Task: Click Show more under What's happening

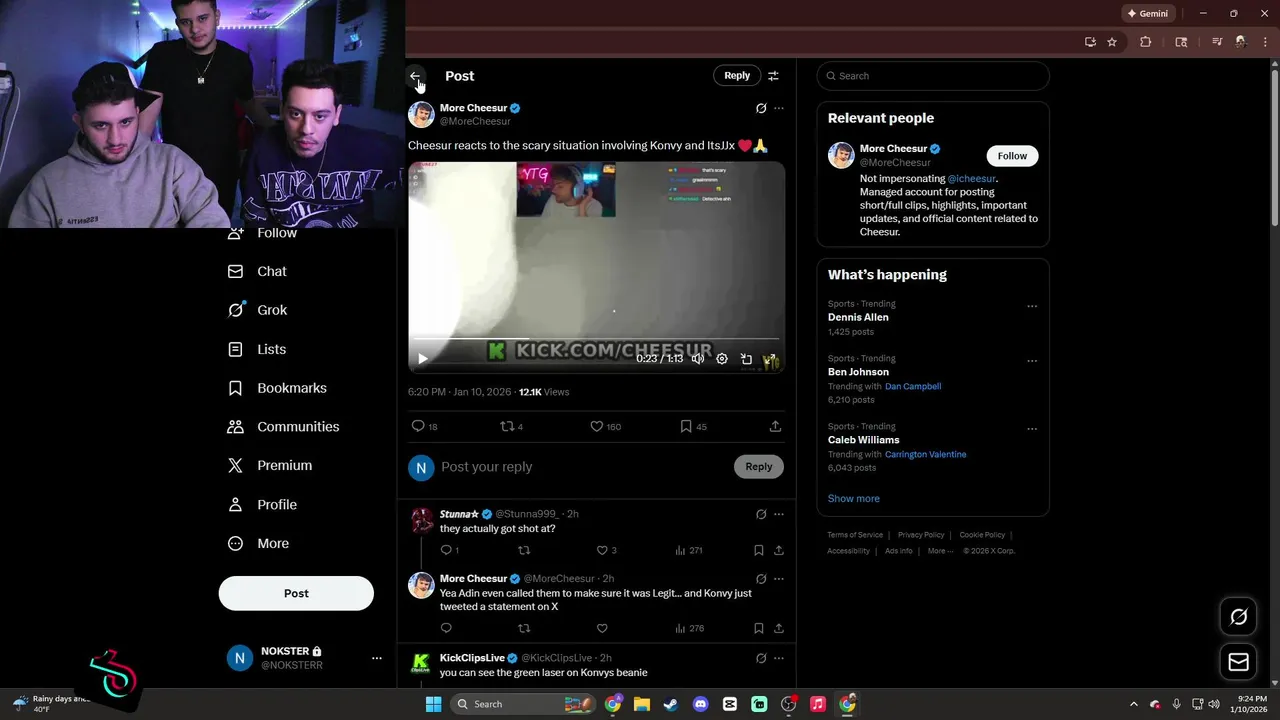Action: tap(854, 498)
